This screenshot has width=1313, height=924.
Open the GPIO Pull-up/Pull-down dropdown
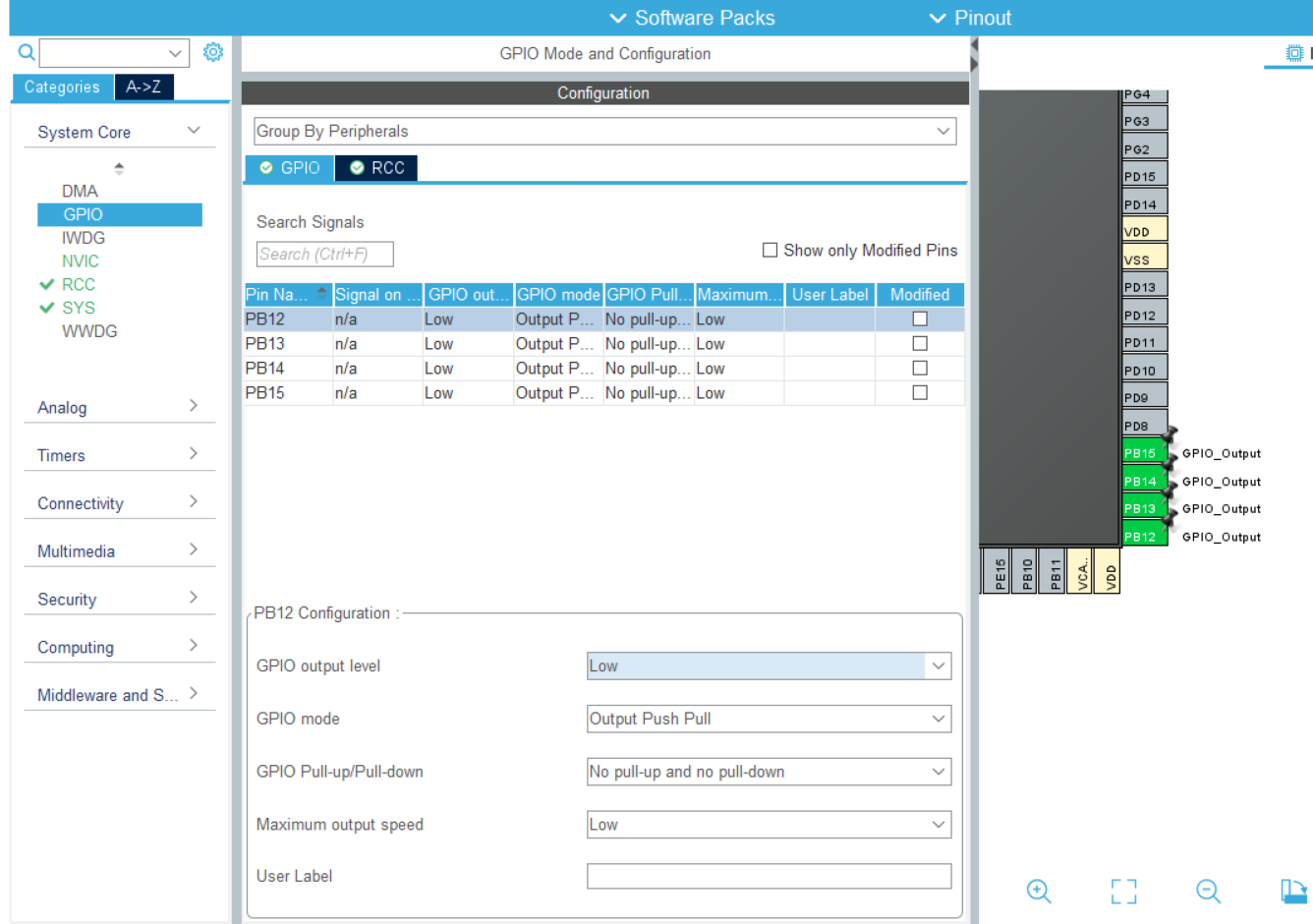(769, 772)
